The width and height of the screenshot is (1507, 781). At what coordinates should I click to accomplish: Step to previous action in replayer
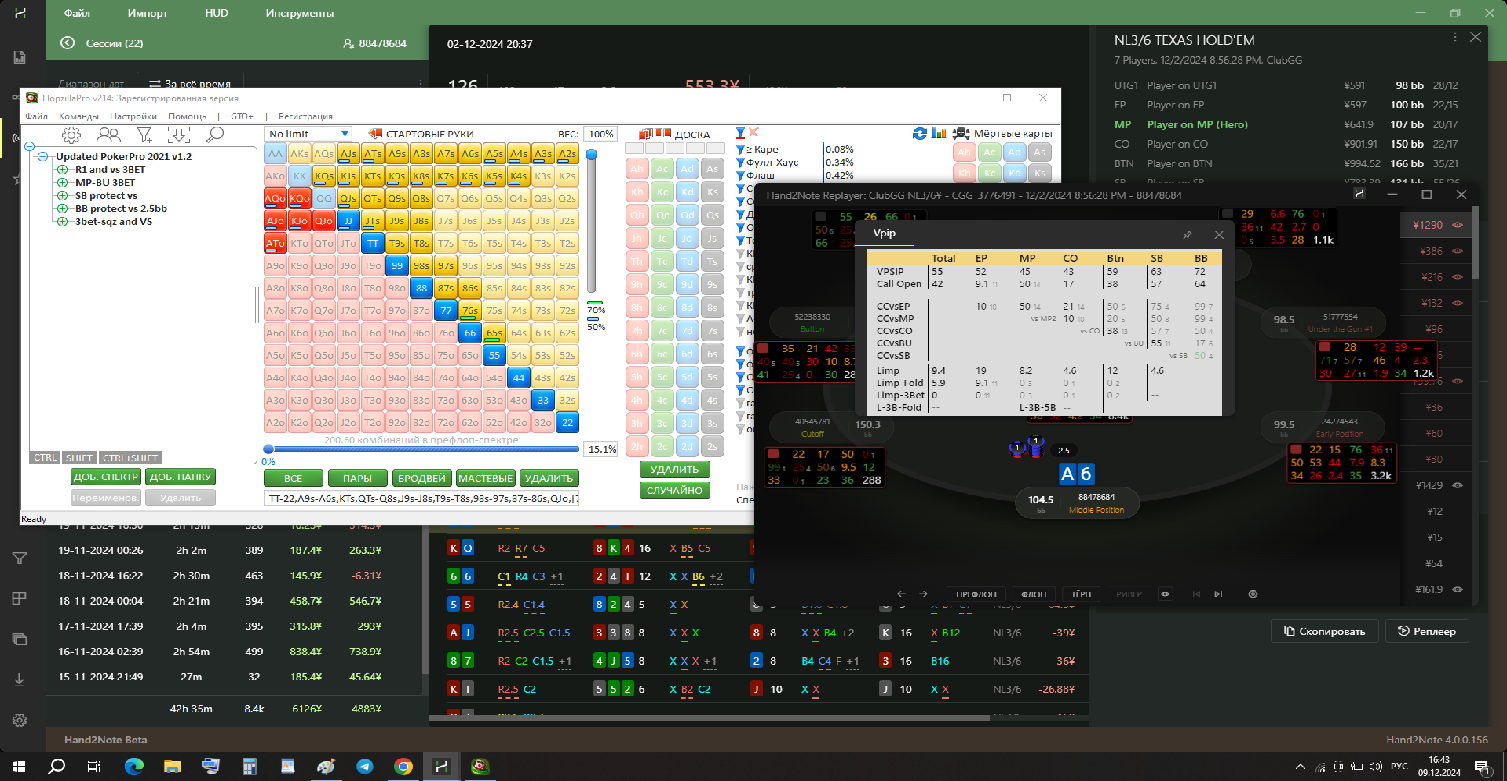click(x=902, y=594)
